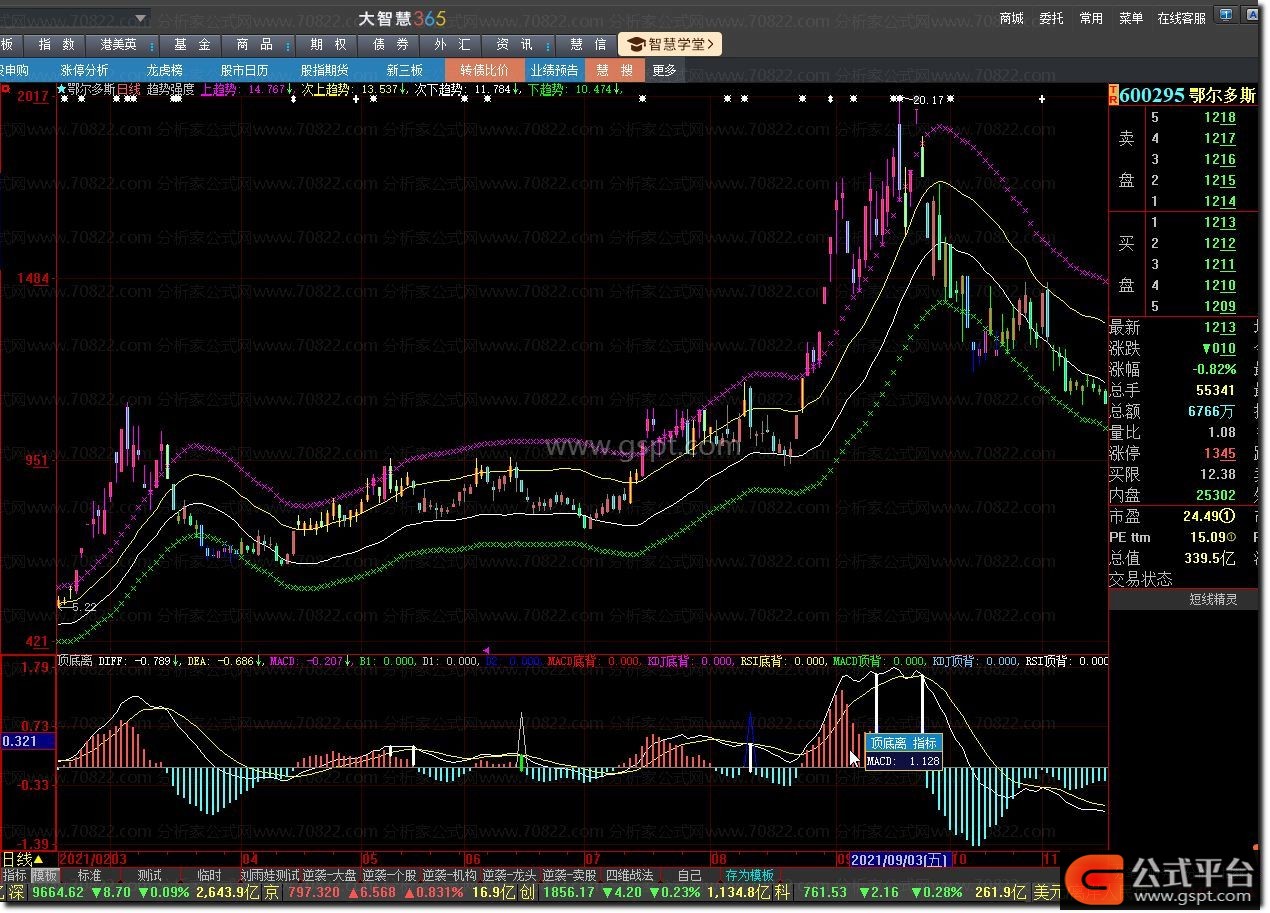Click the 顶底离 indicator label in sub-chart

[x=76, y=661]
